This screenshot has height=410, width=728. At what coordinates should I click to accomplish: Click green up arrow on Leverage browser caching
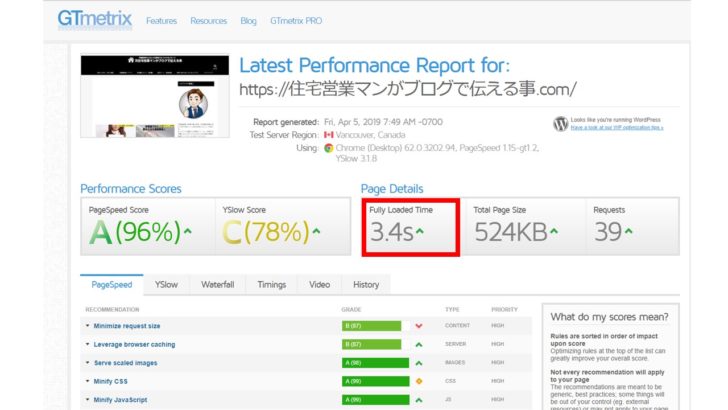click(419, 345)
